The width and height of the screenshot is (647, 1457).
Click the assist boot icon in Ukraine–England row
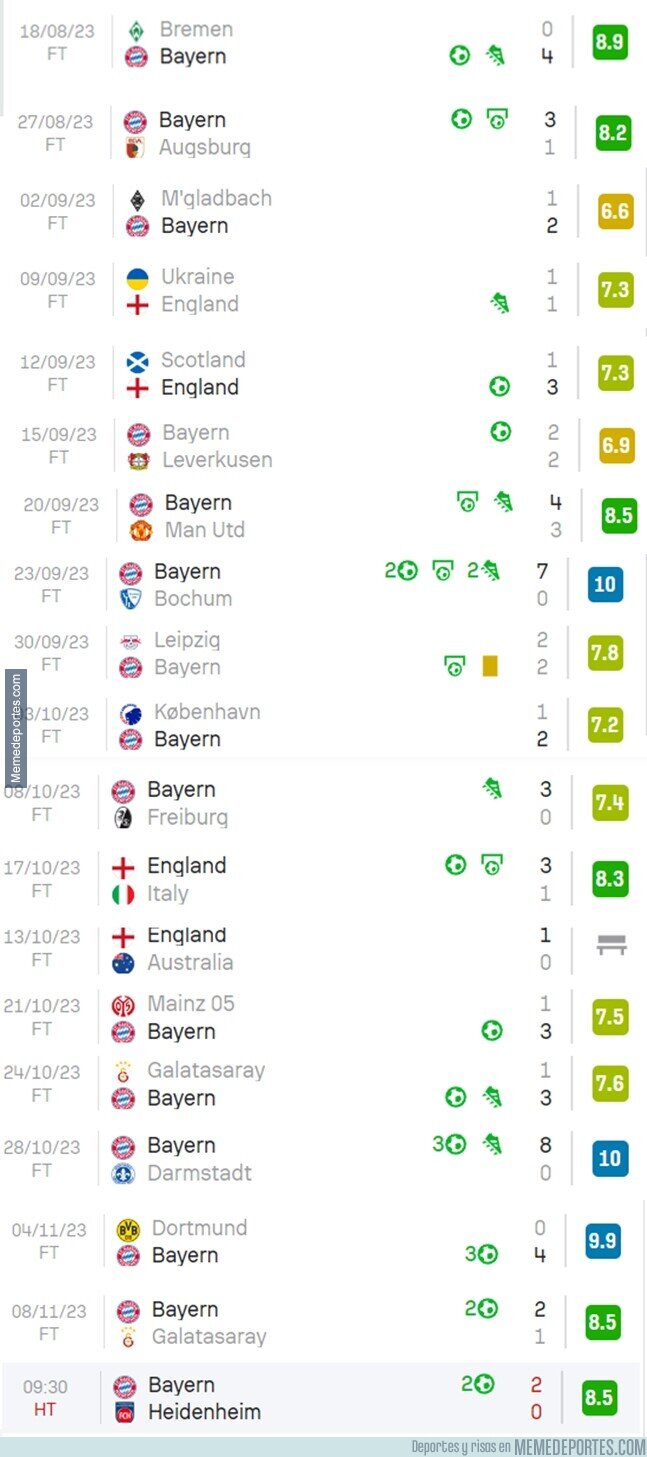[499, 302]
